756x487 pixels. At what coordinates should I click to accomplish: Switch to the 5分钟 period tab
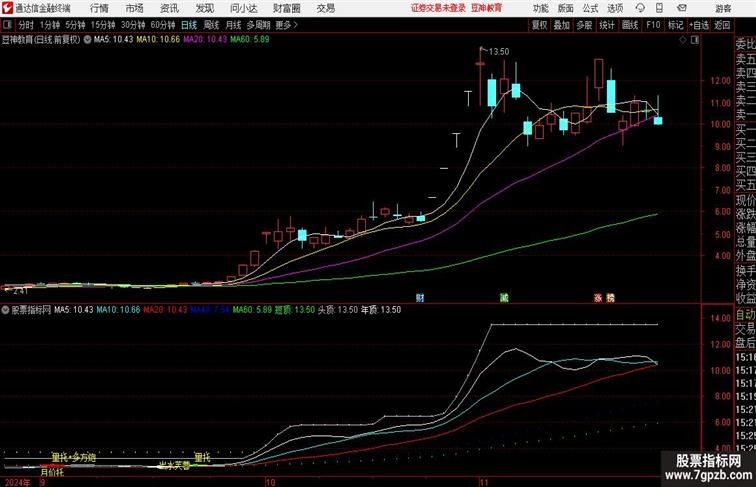pos(75,25)
